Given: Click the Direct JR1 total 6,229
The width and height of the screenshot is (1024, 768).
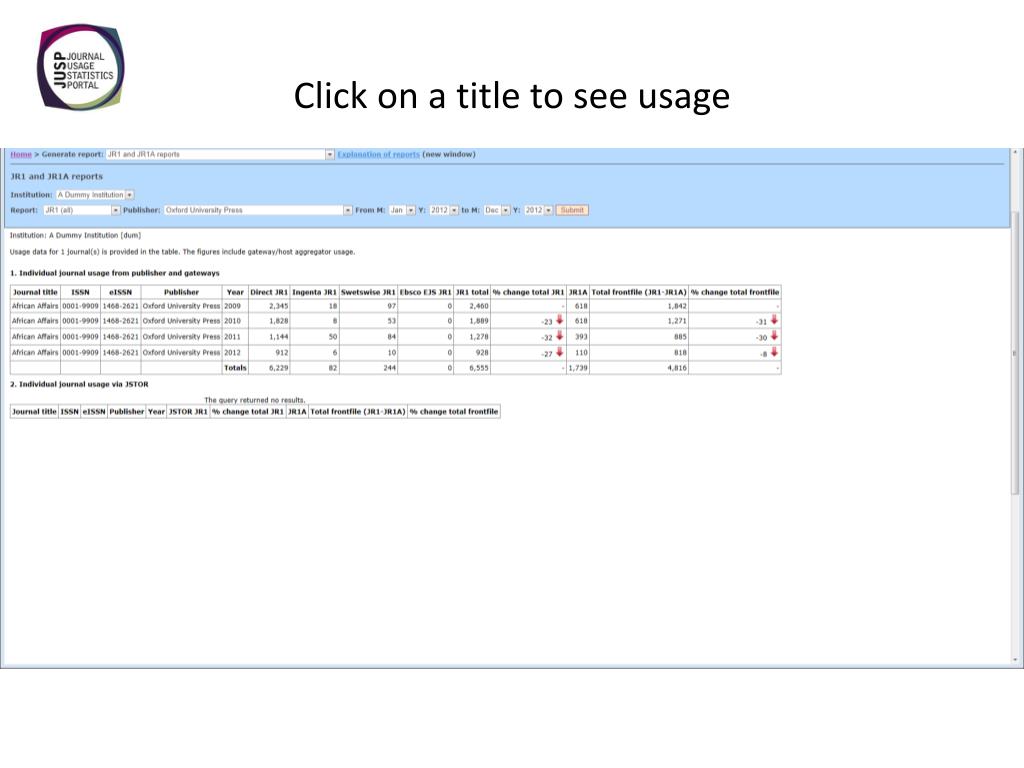Looking at the screenshot, I should tap(278, 368).
